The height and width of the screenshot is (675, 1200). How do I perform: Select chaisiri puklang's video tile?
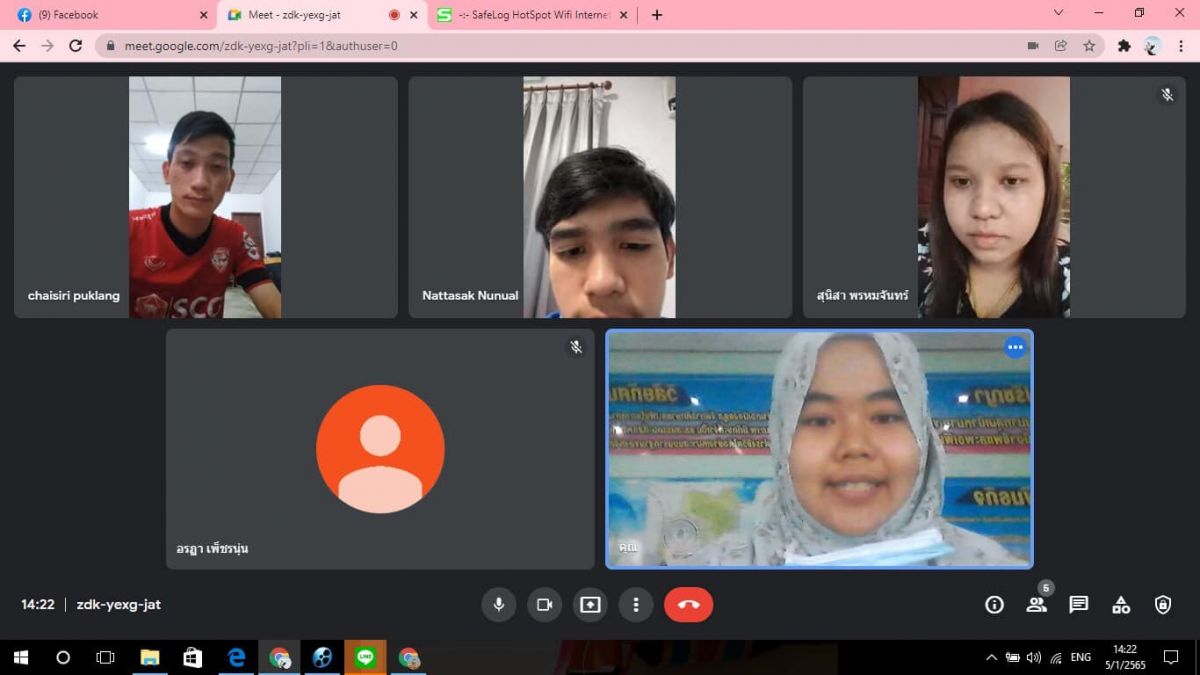[205, 197]
